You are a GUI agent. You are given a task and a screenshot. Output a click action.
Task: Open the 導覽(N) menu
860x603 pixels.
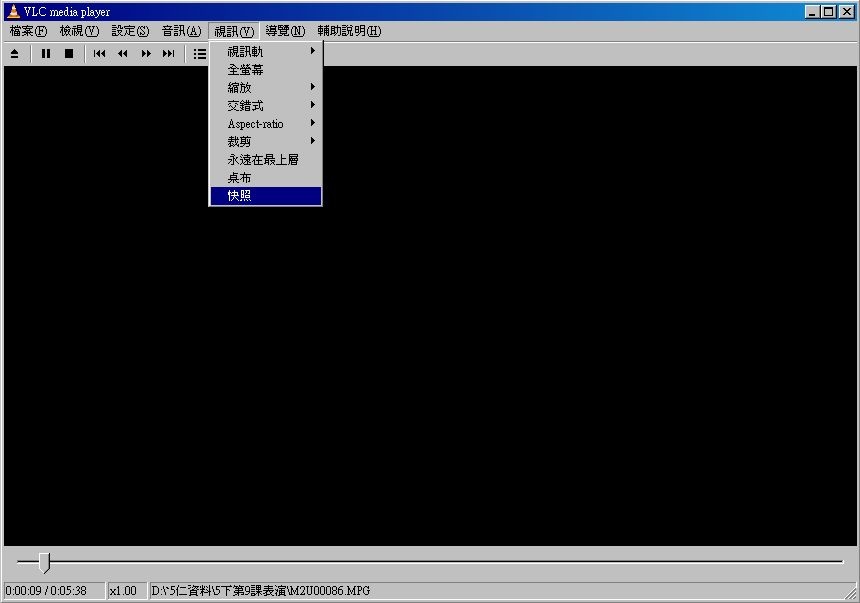click(x=285, y=31)
